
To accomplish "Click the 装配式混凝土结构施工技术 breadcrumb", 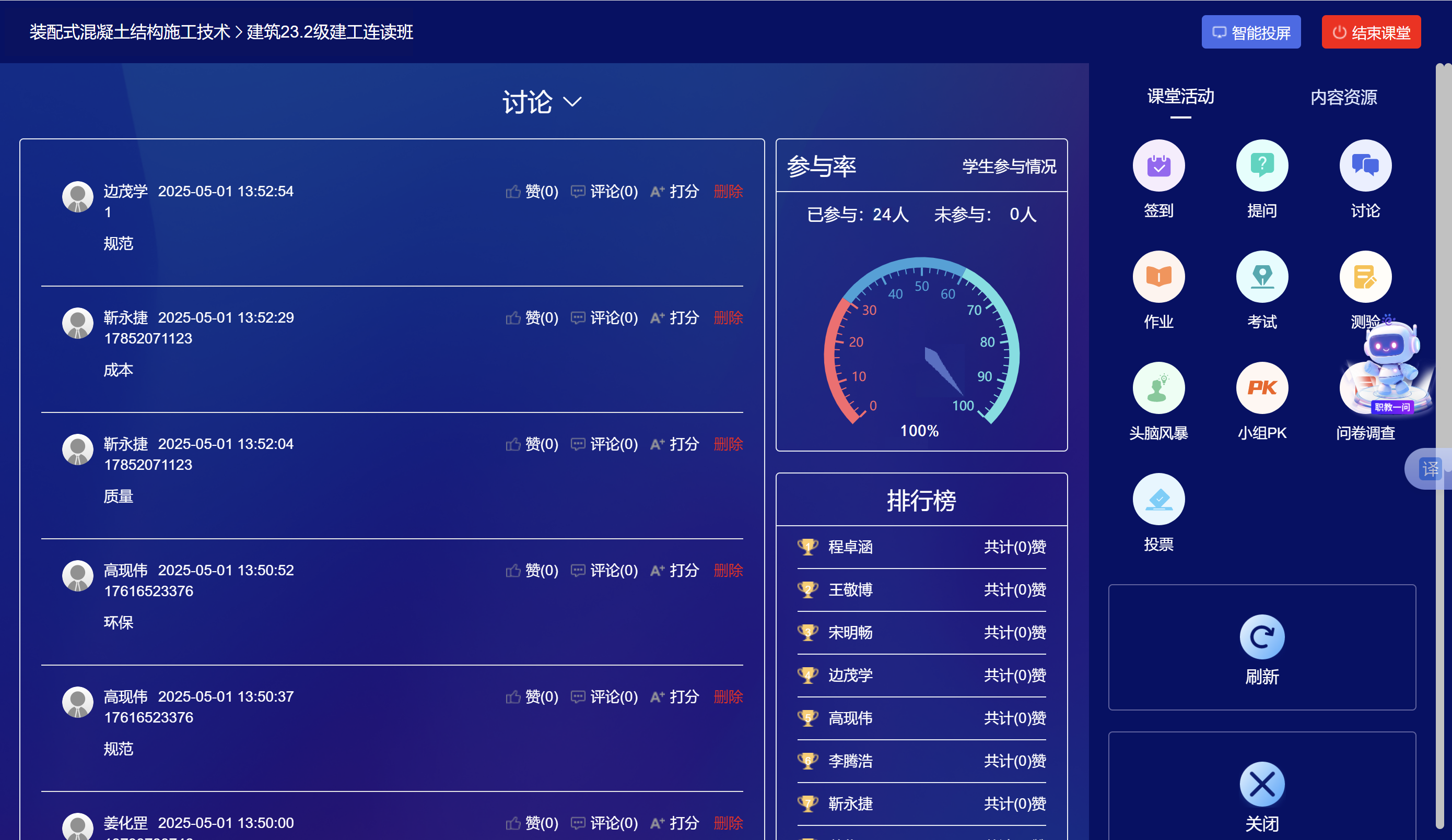I will point(130,32).
